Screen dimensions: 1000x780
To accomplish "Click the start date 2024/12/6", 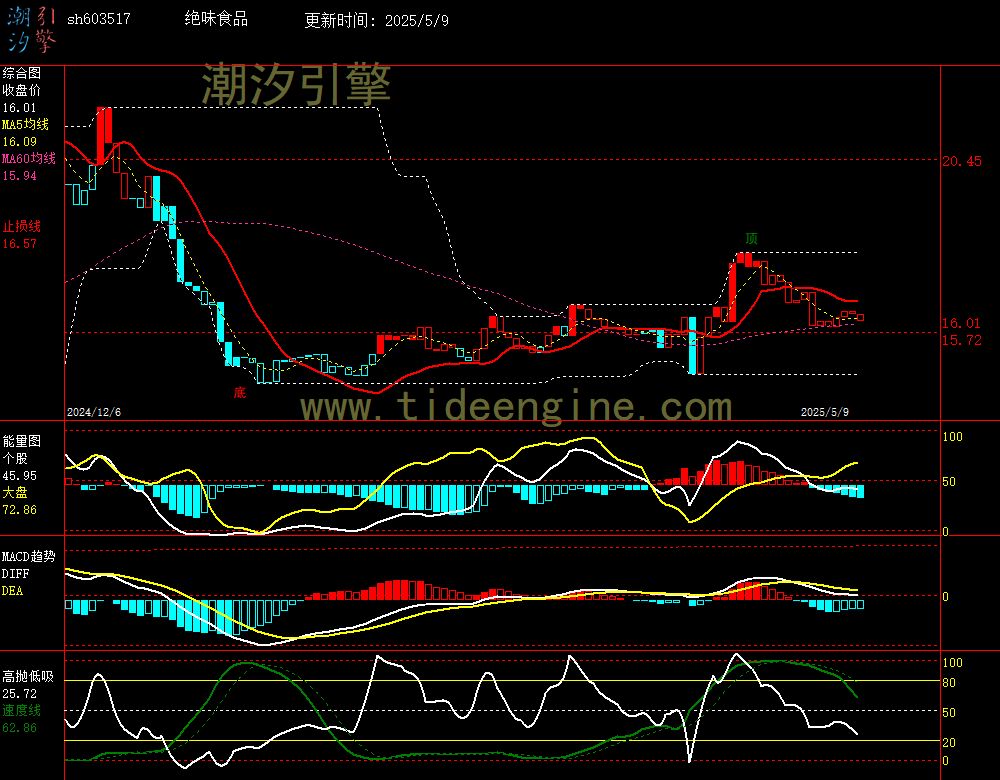I will point(94,412).
